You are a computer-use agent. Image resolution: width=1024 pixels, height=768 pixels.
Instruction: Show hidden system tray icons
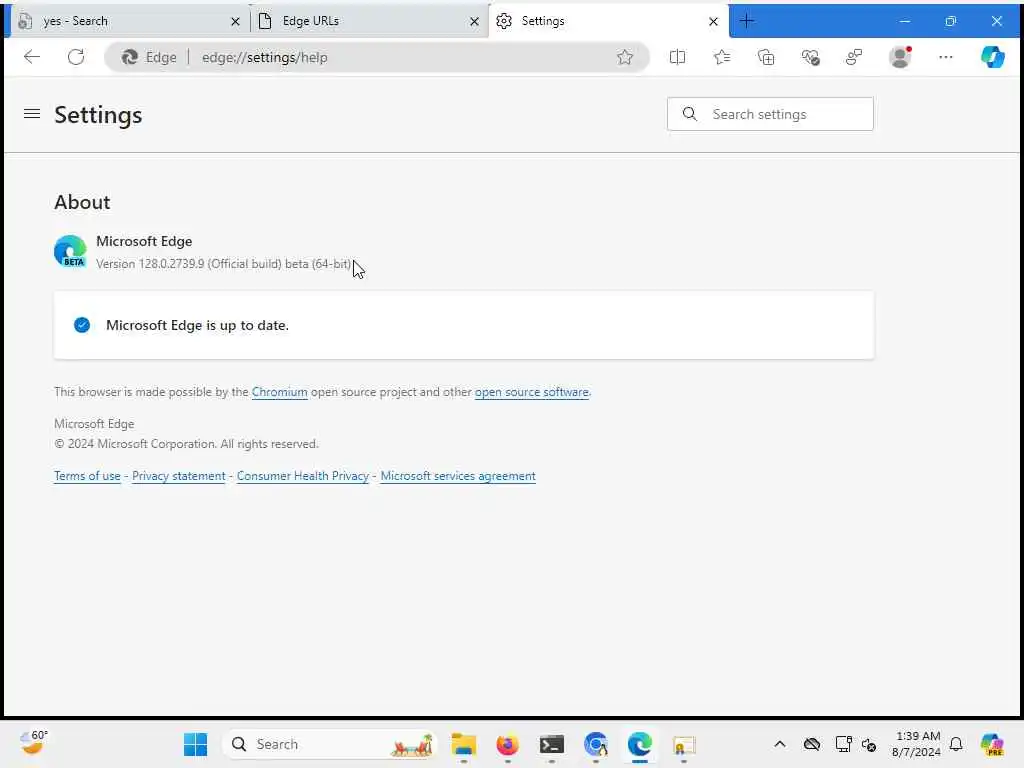(x=780, y=744)
